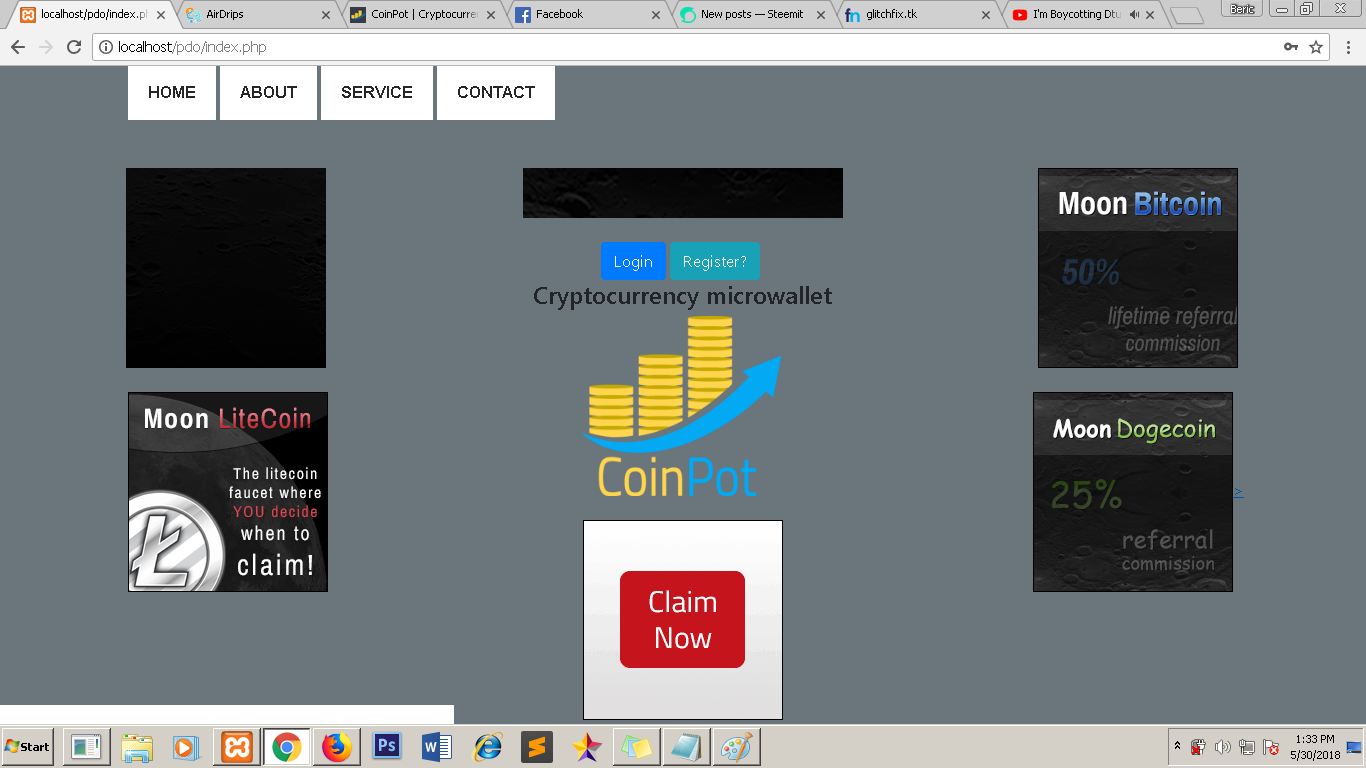This screenshot has height=768, width=1366.
Task: Open the SERVICE navigation item
Action: point(377,93)
